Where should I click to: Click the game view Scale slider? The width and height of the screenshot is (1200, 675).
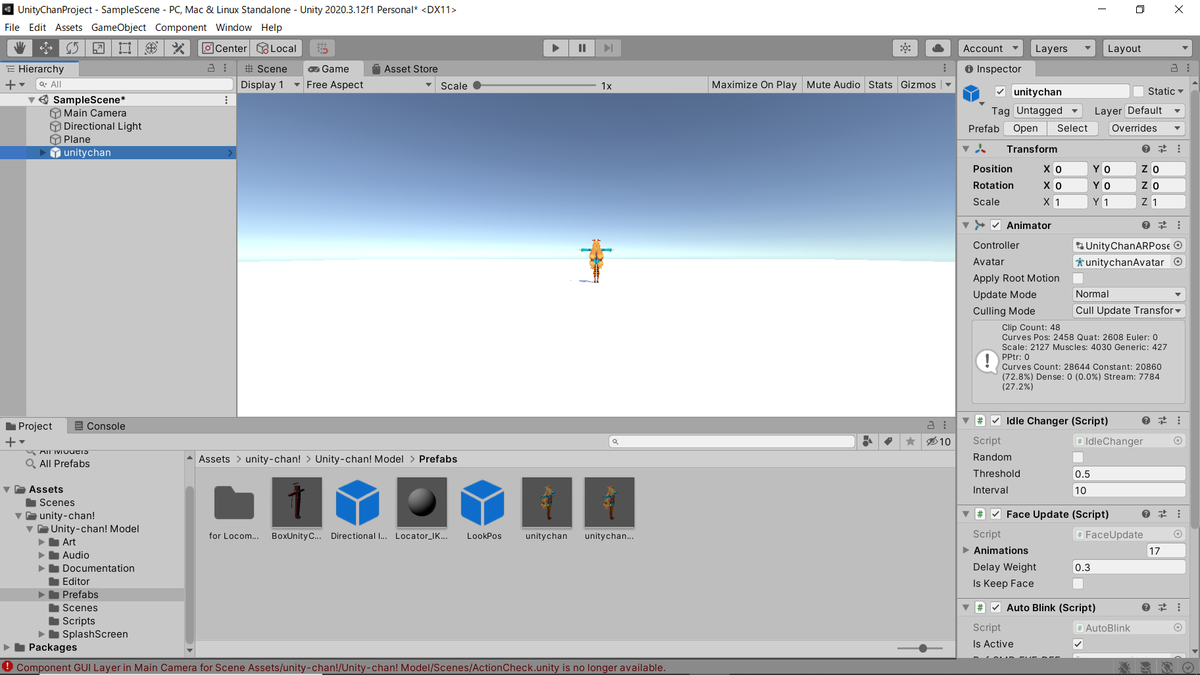point(536,85)
